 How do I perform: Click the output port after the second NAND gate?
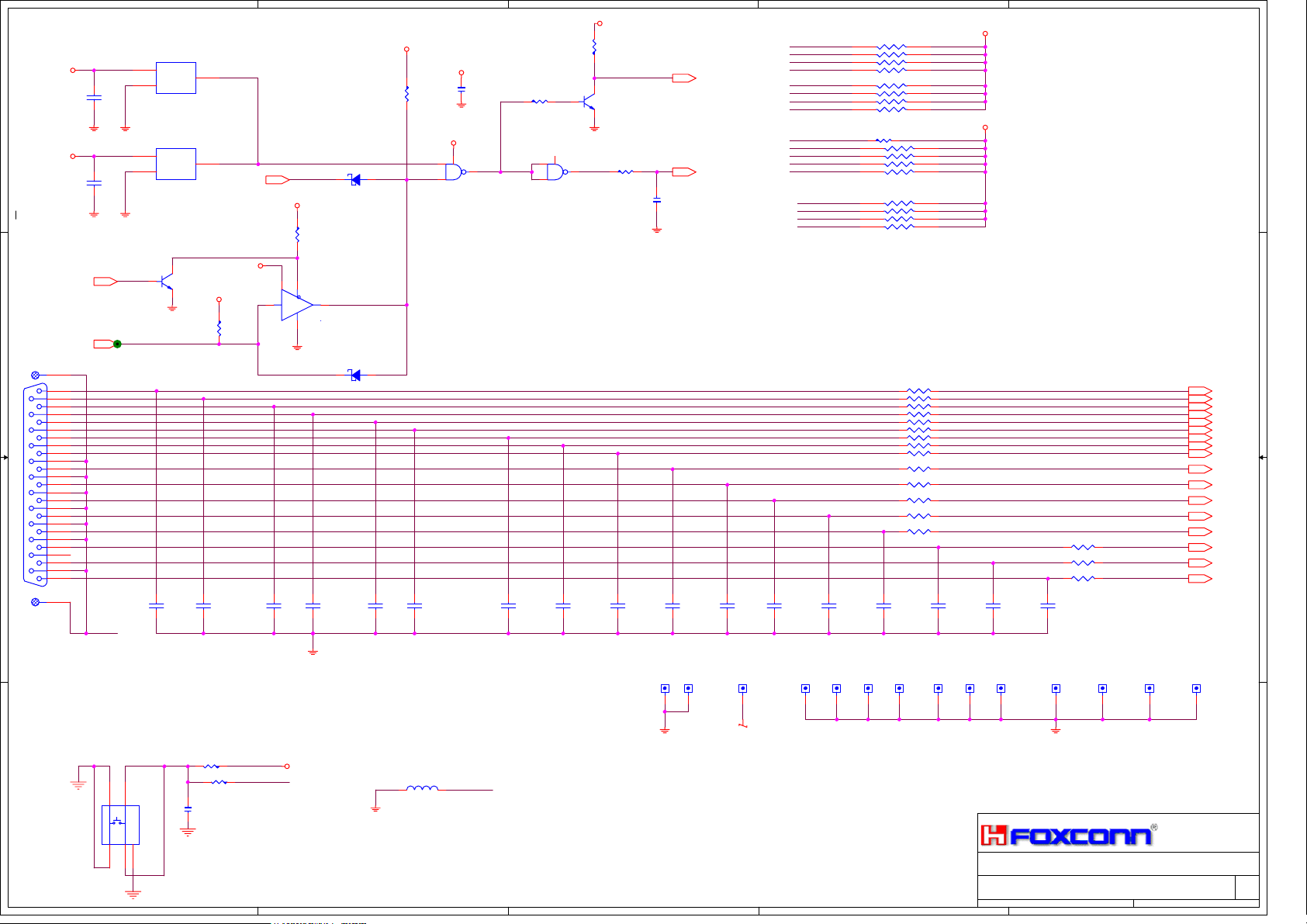(683, 172)
